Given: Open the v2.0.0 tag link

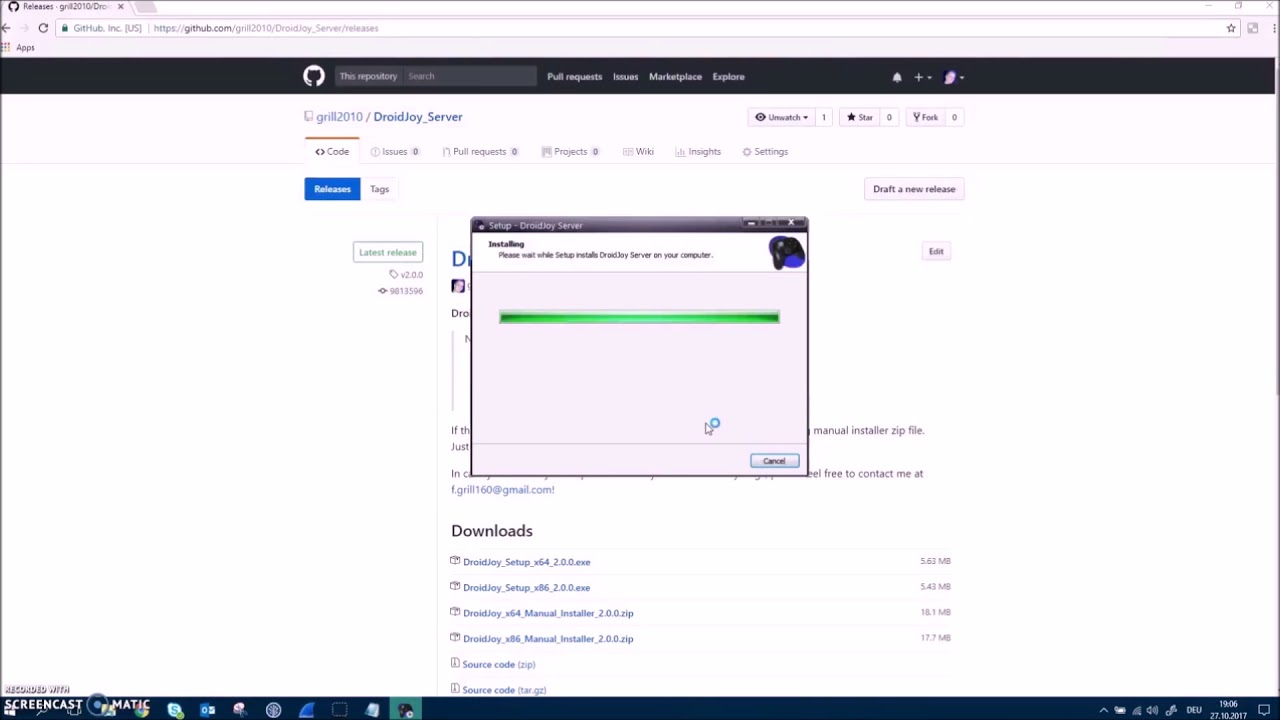Looking at the screenshot, I should [406, 274].
